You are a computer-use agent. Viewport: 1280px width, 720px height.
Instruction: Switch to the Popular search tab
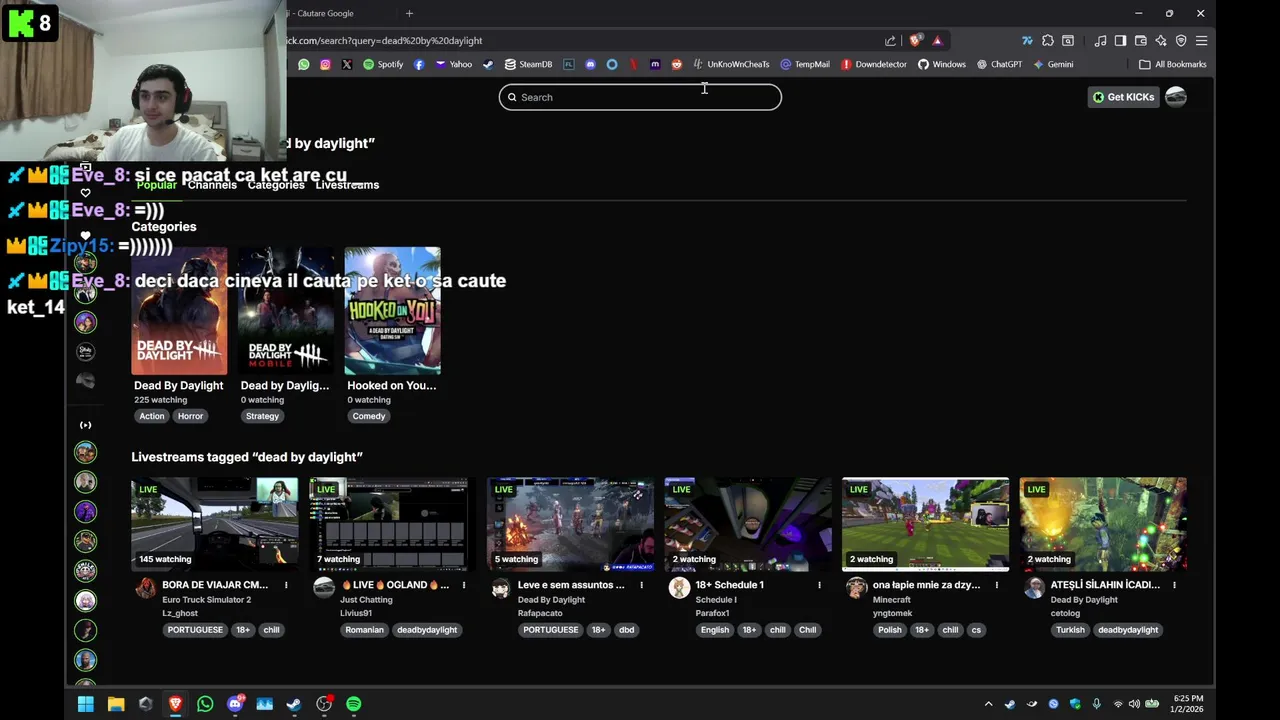(156, 185)
